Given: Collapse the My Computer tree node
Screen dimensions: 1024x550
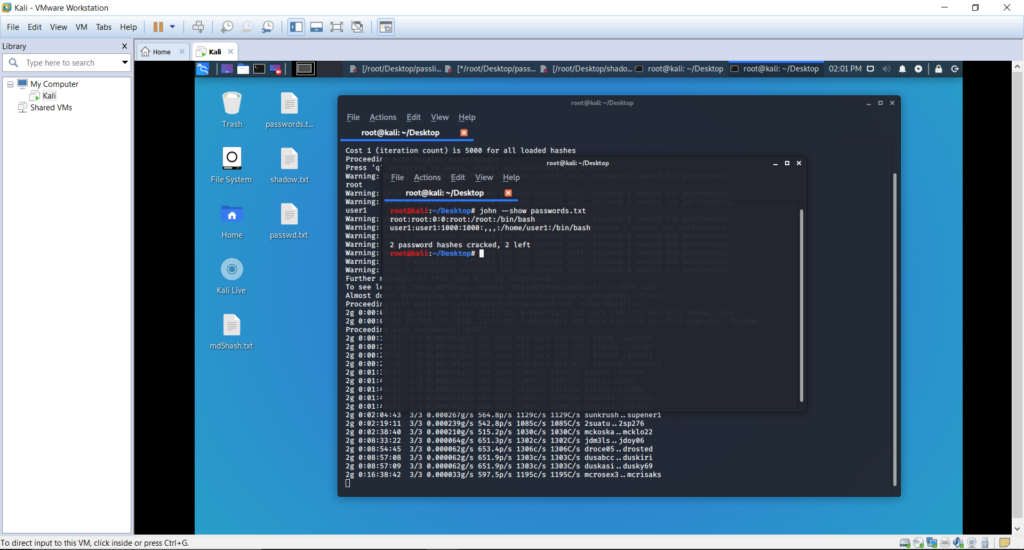Looking at the screenshot, I should (10, 84).
